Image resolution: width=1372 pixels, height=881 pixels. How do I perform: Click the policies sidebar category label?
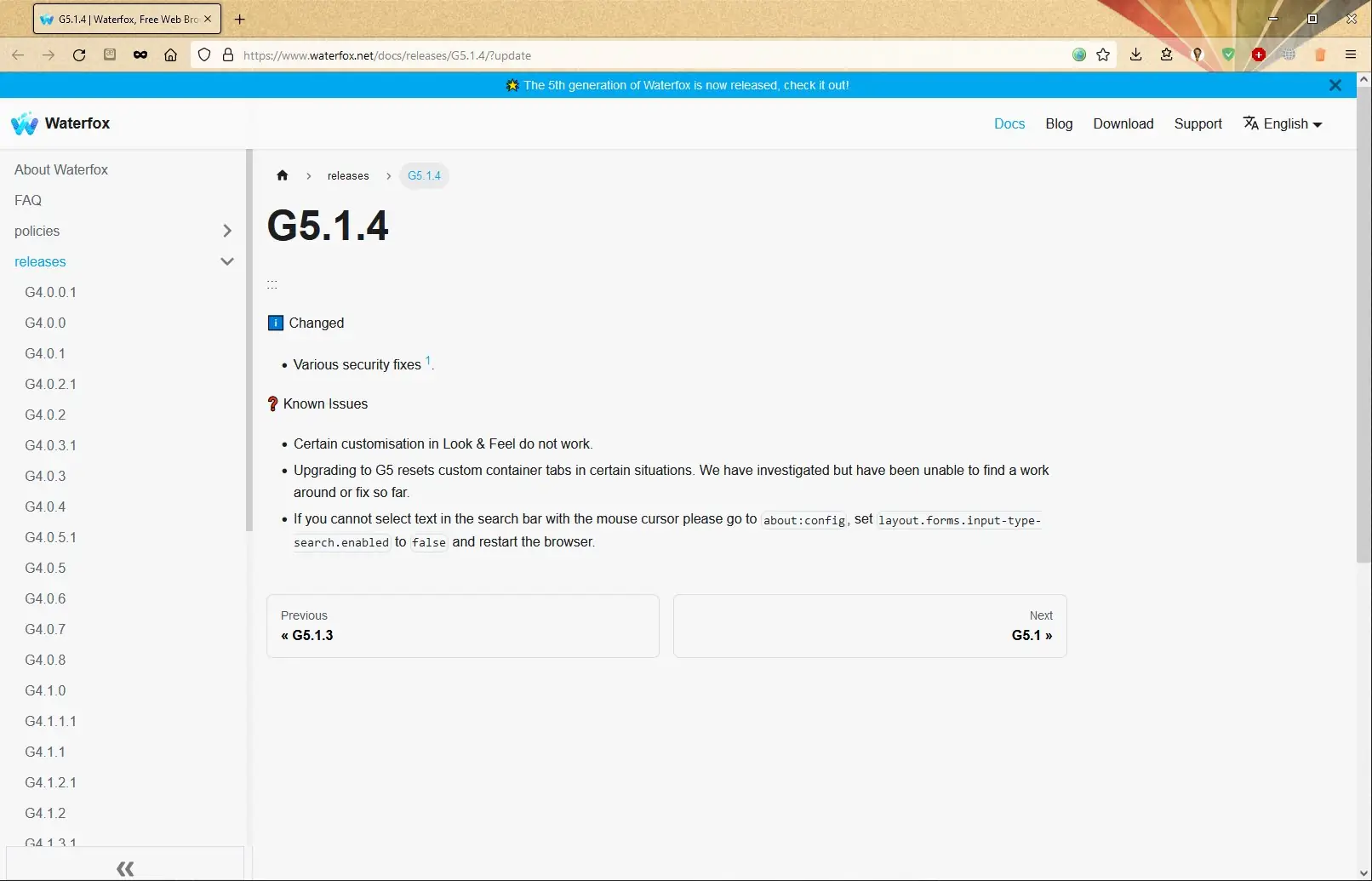pyautogui.click(x=37, y=231)
